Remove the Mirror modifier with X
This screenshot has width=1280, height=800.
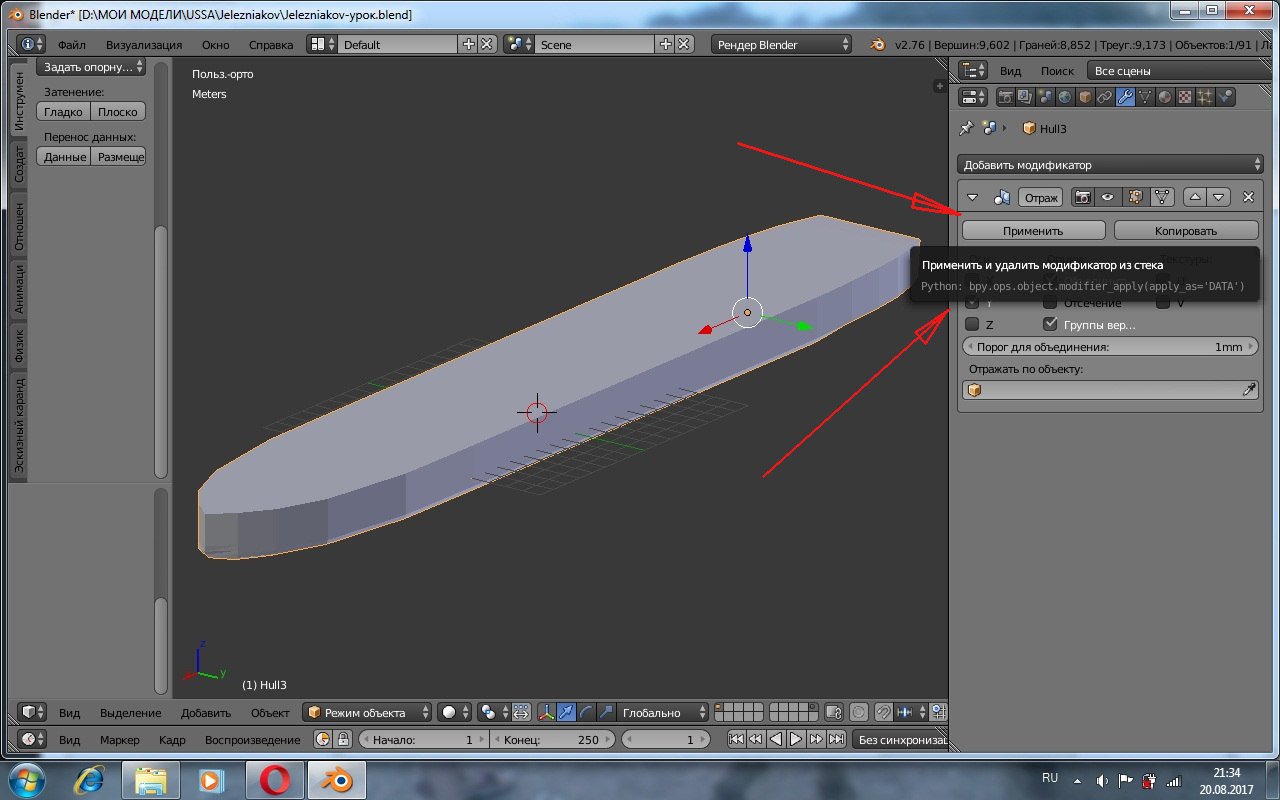click(1248, 197)
